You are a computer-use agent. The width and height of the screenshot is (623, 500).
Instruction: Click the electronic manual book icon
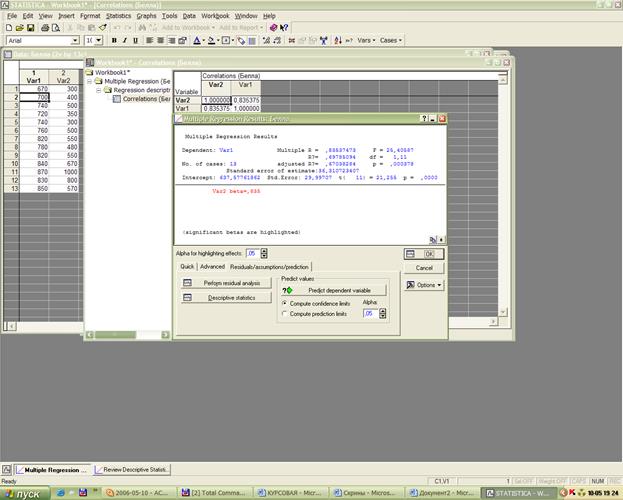[x=273, y=27]
